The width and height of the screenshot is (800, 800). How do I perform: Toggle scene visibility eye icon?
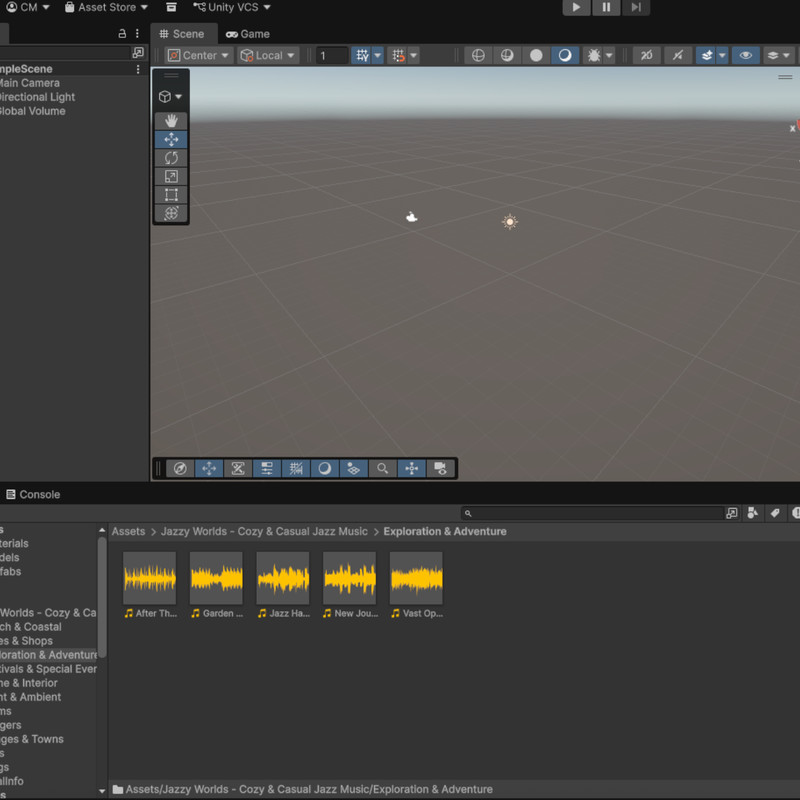pos(745,55)
